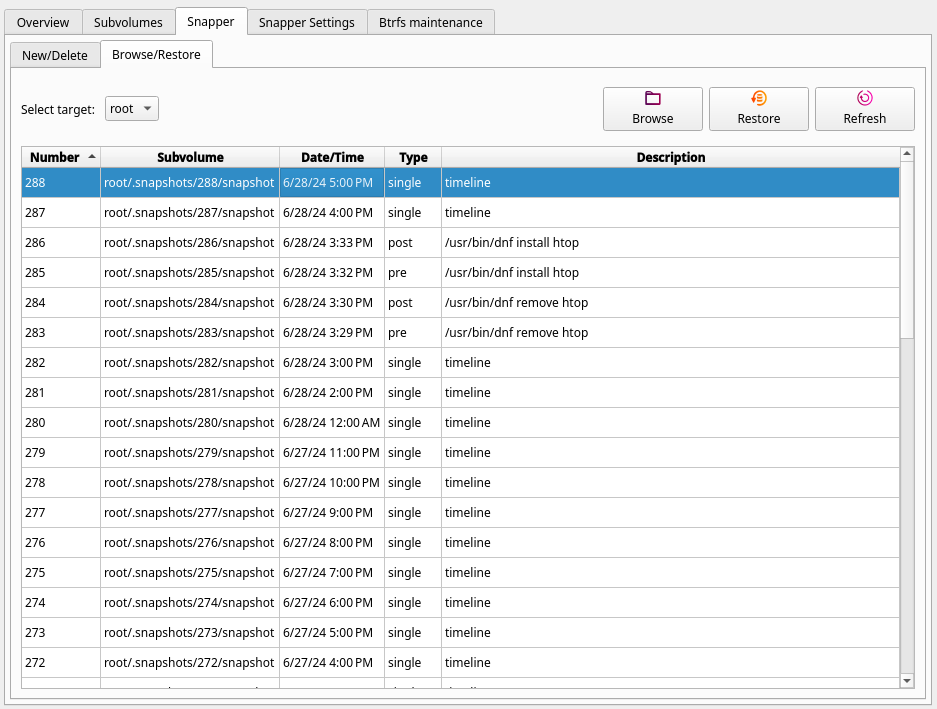Click root/.snapshots/281/snapshot subvolume cell

coord(189,393)
